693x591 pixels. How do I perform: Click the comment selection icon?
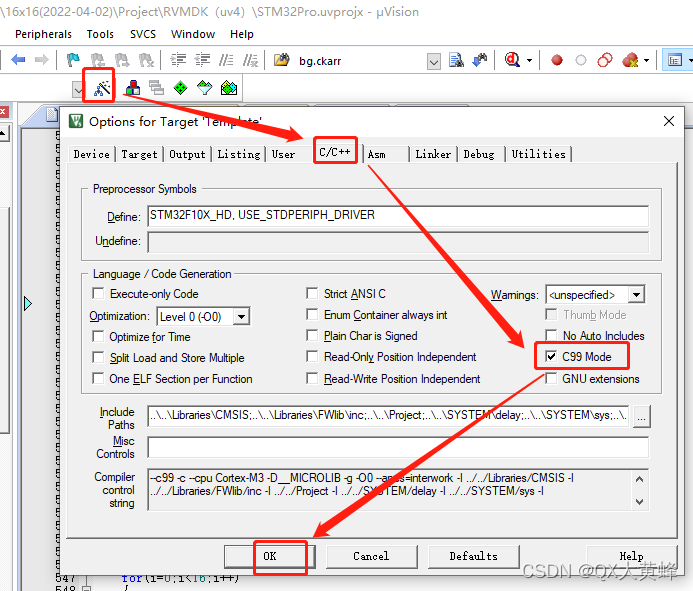(226, 60)
